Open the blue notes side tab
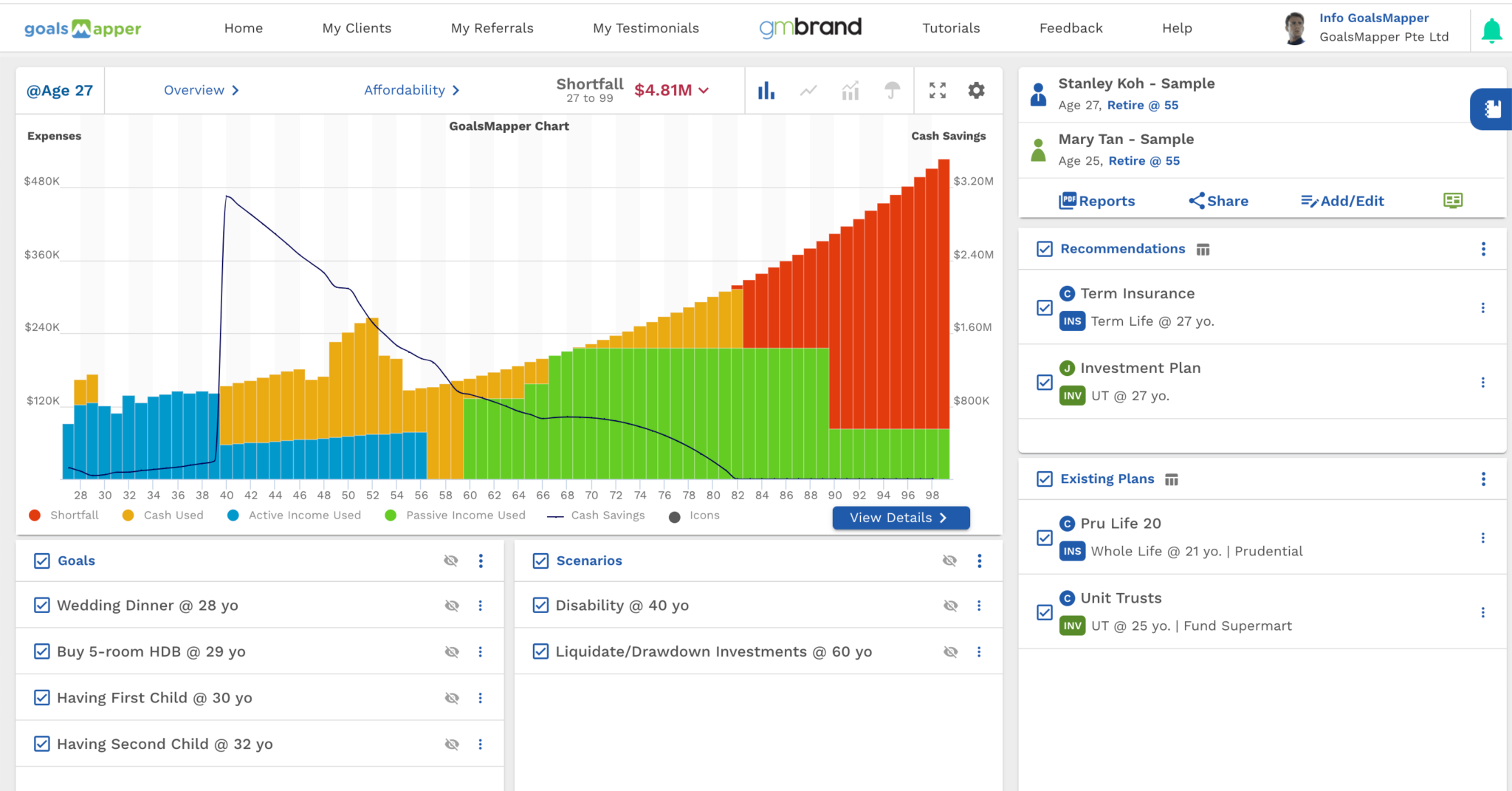Image resolution: width=1512 pixels, height=791 pixels. point(1492,109)
